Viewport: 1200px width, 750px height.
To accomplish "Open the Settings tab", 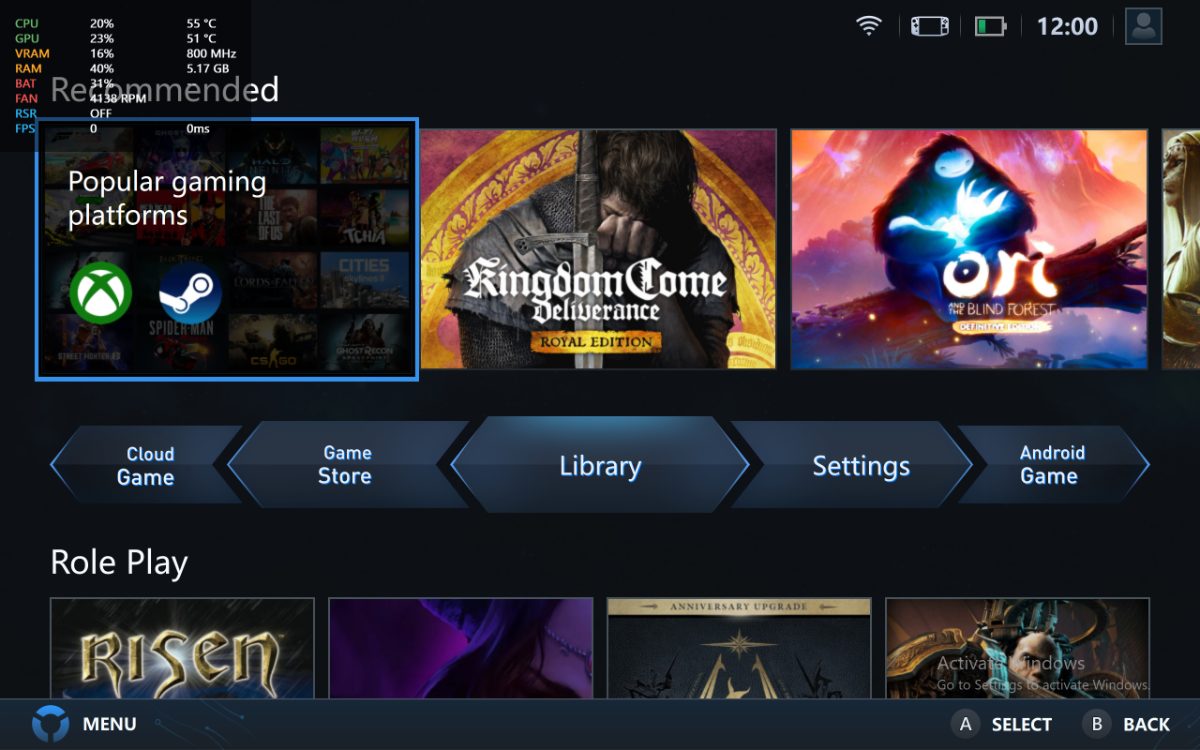I will (x=860, y=466).
